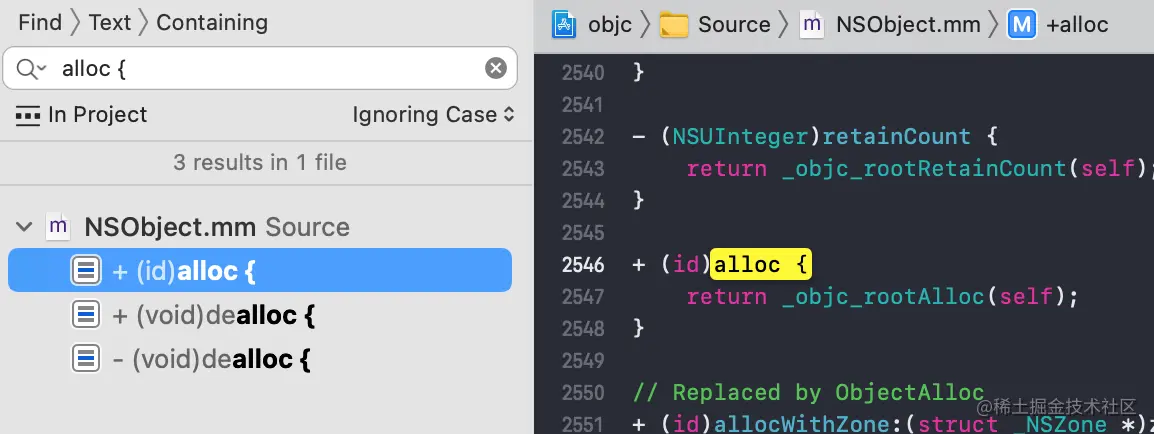Click the scope icon beside In Project
The width and height of the screenshot is (1154, 434).
pos(28,115)
